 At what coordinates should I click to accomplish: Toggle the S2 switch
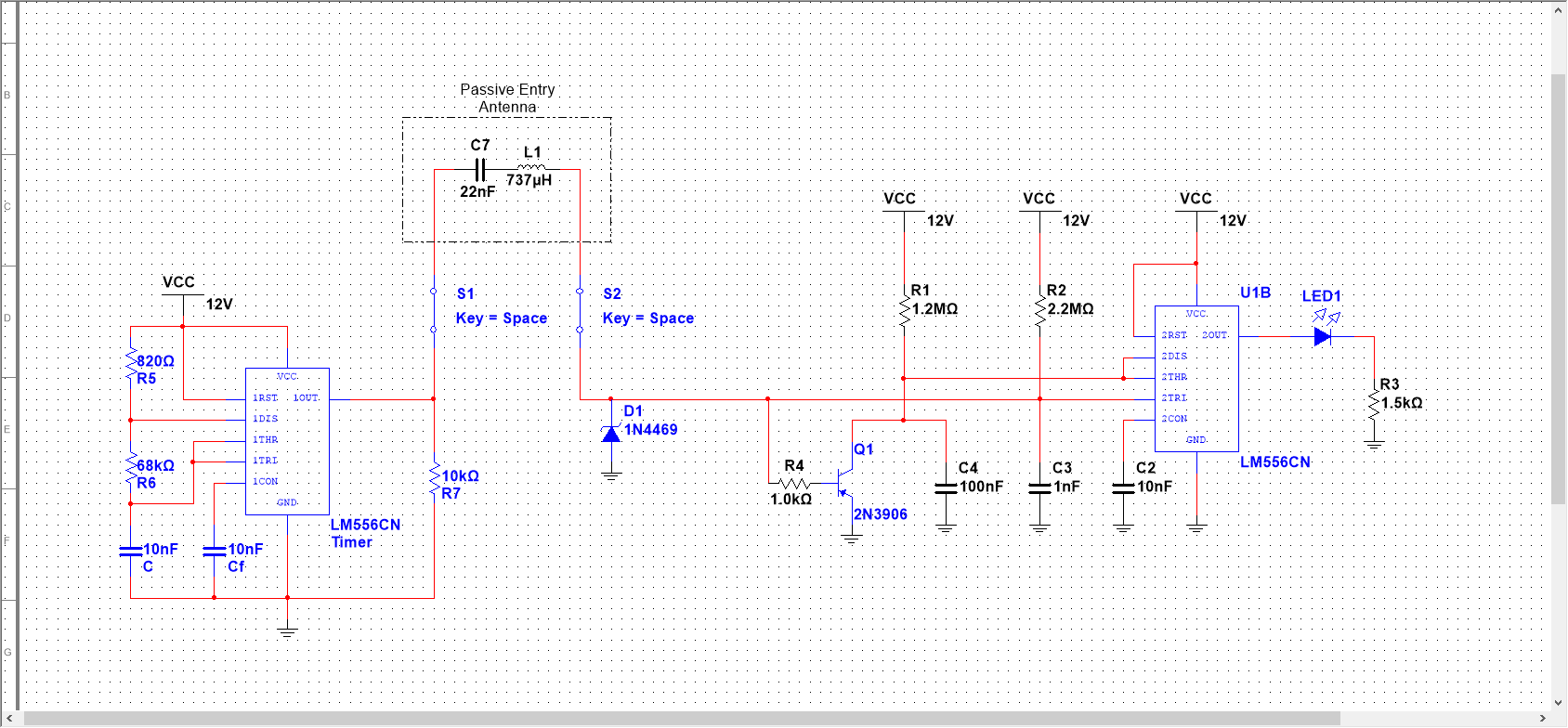coord(580,310)
